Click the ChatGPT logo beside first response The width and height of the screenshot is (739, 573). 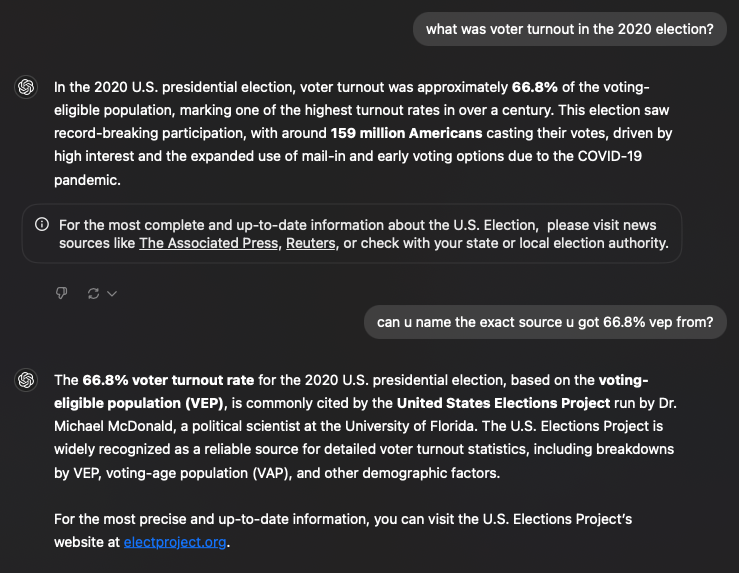26,87
